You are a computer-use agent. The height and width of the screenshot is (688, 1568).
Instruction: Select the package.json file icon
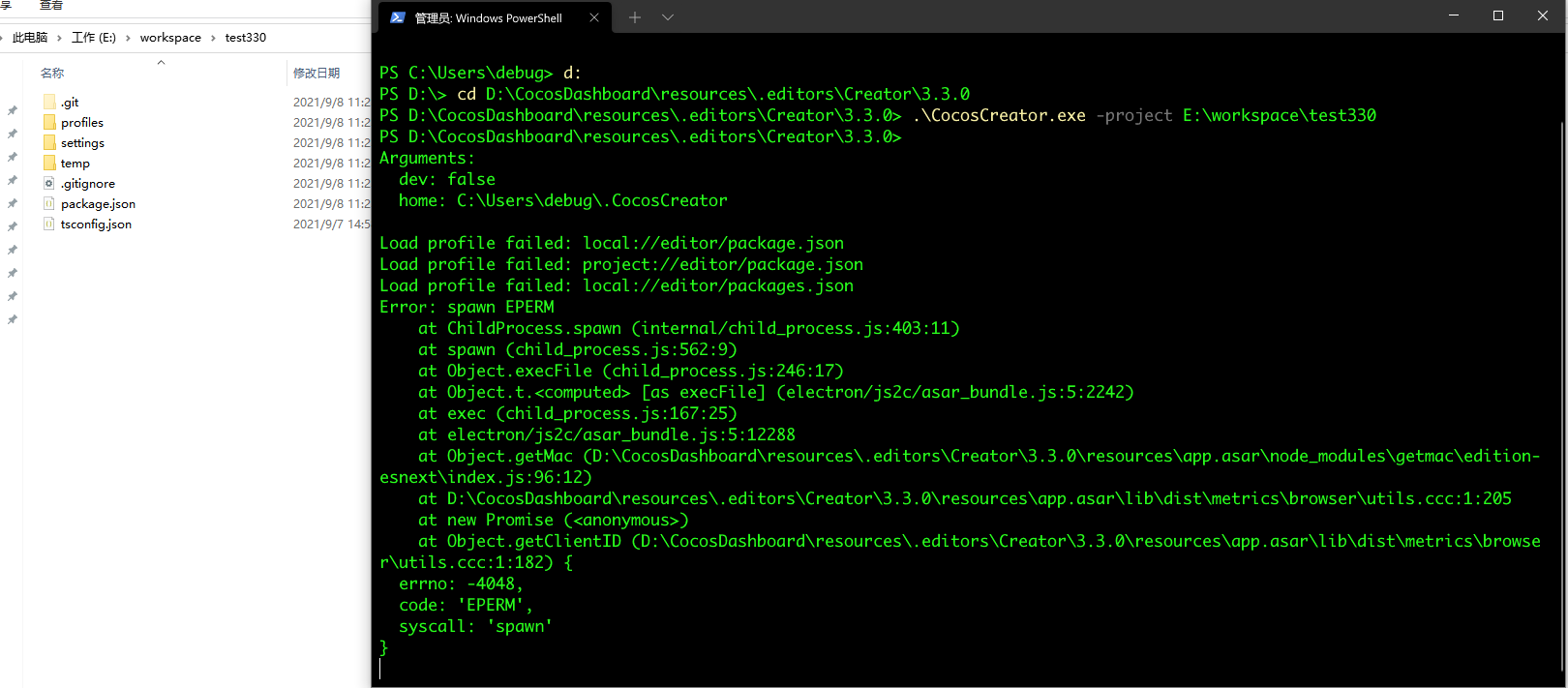(x=49, y=203)
